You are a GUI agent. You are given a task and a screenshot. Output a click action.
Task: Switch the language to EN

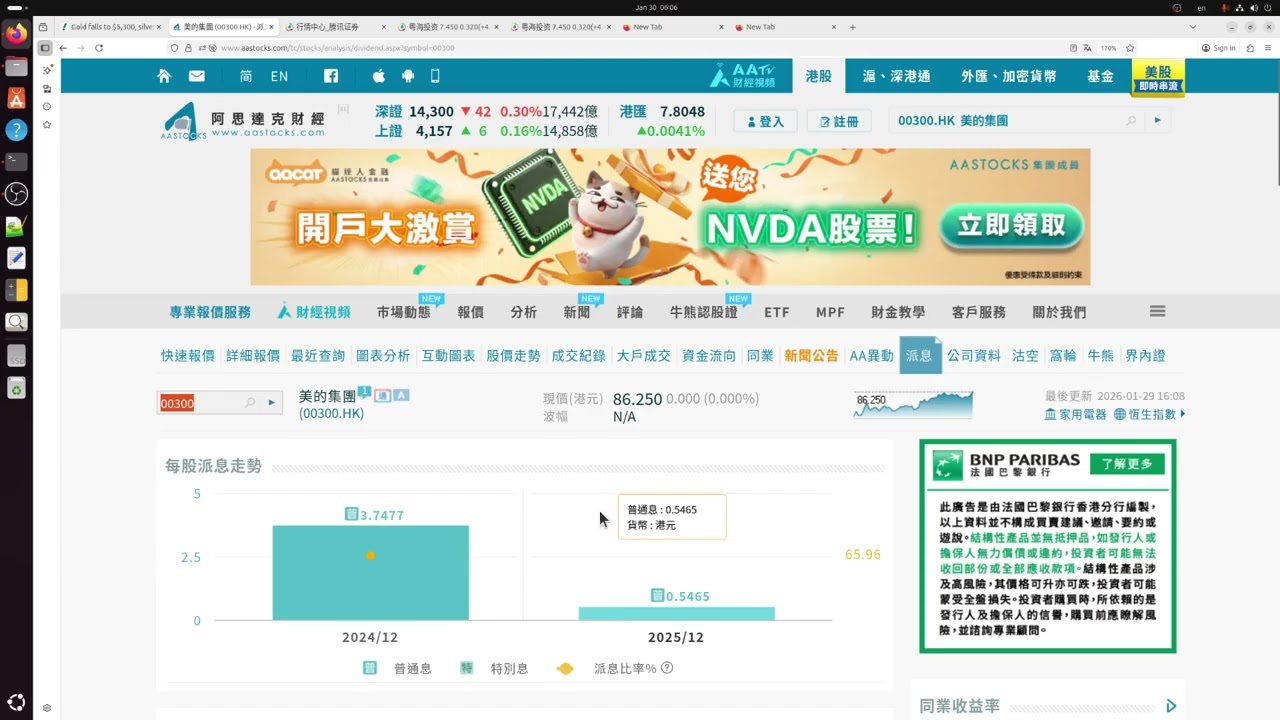pyautogui.click(x=279, y=76)
